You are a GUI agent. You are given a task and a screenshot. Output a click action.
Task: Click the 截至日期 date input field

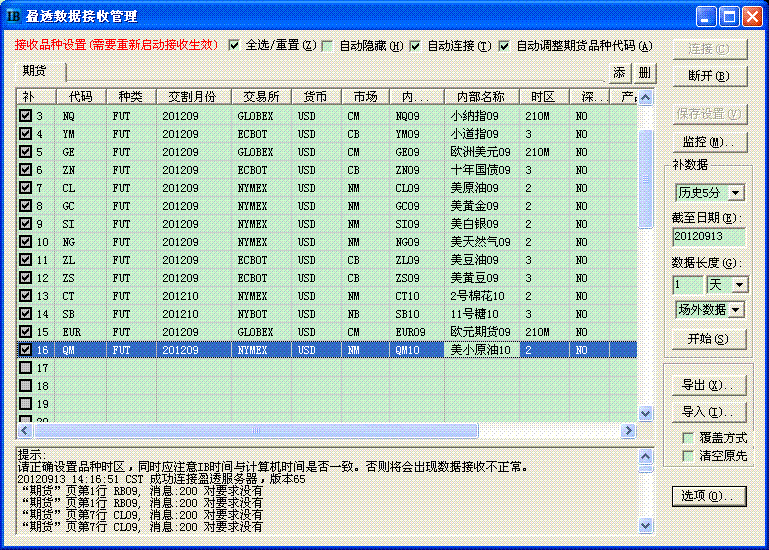pyautogui.click(x=708, y=237)
